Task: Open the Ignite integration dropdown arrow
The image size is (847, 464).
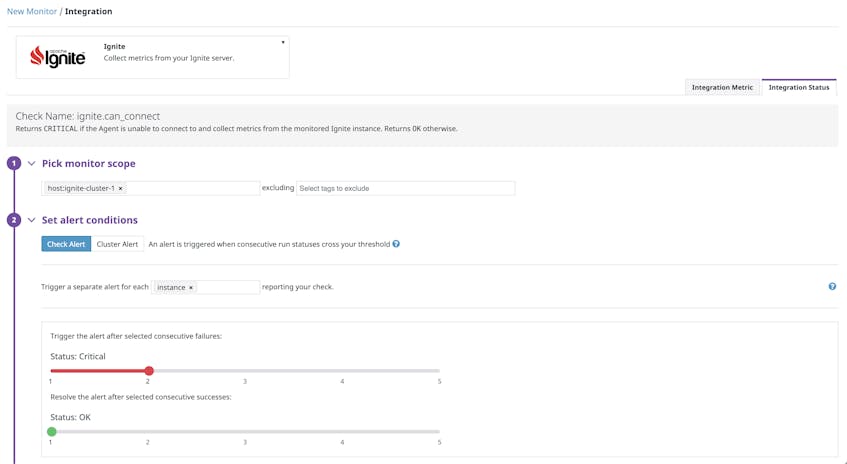Action: 283,42
